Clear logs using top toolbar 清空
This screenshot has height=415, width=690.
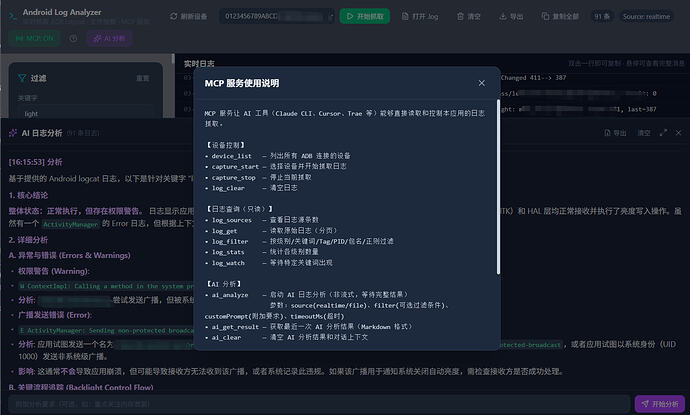(x=469, y=16)
